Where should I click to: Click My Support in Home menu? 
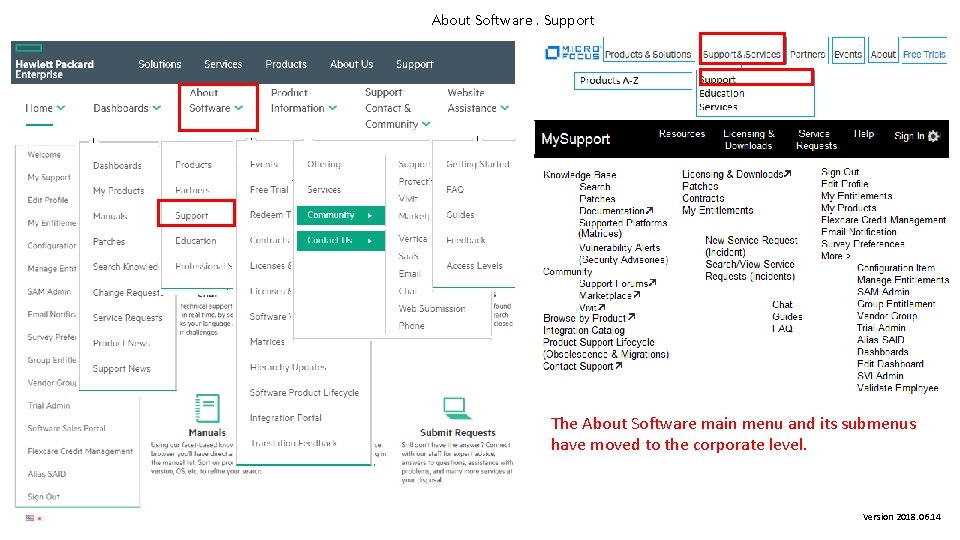49,177
